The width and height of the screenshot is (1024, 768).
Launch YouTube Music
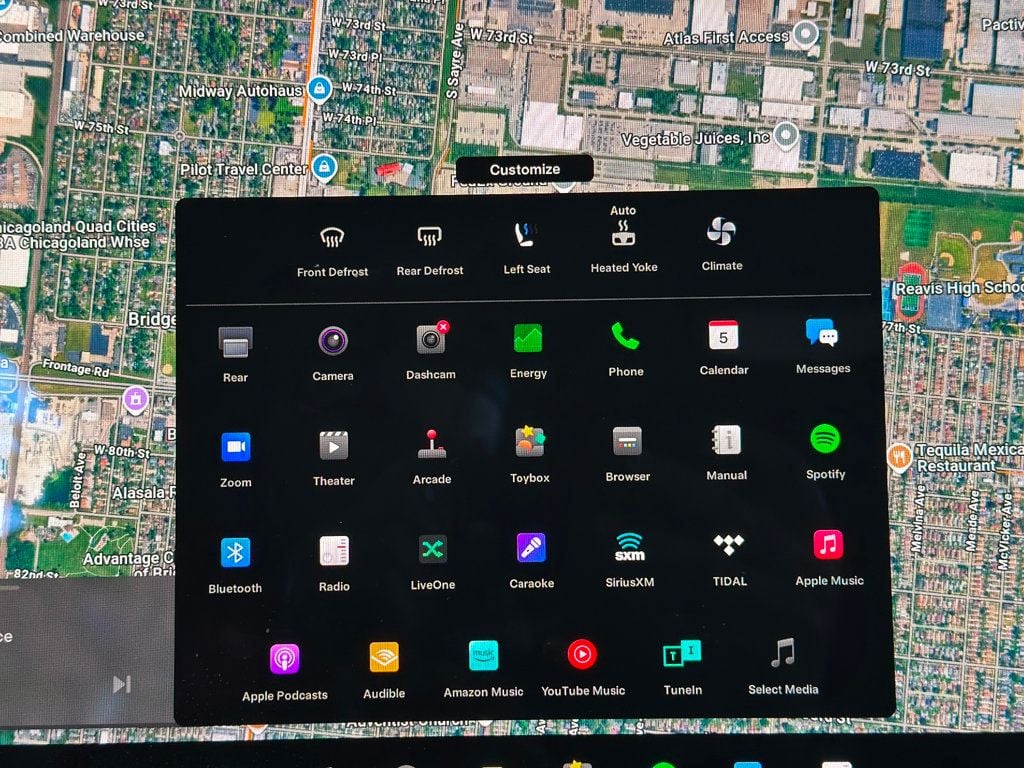(582, 654)
